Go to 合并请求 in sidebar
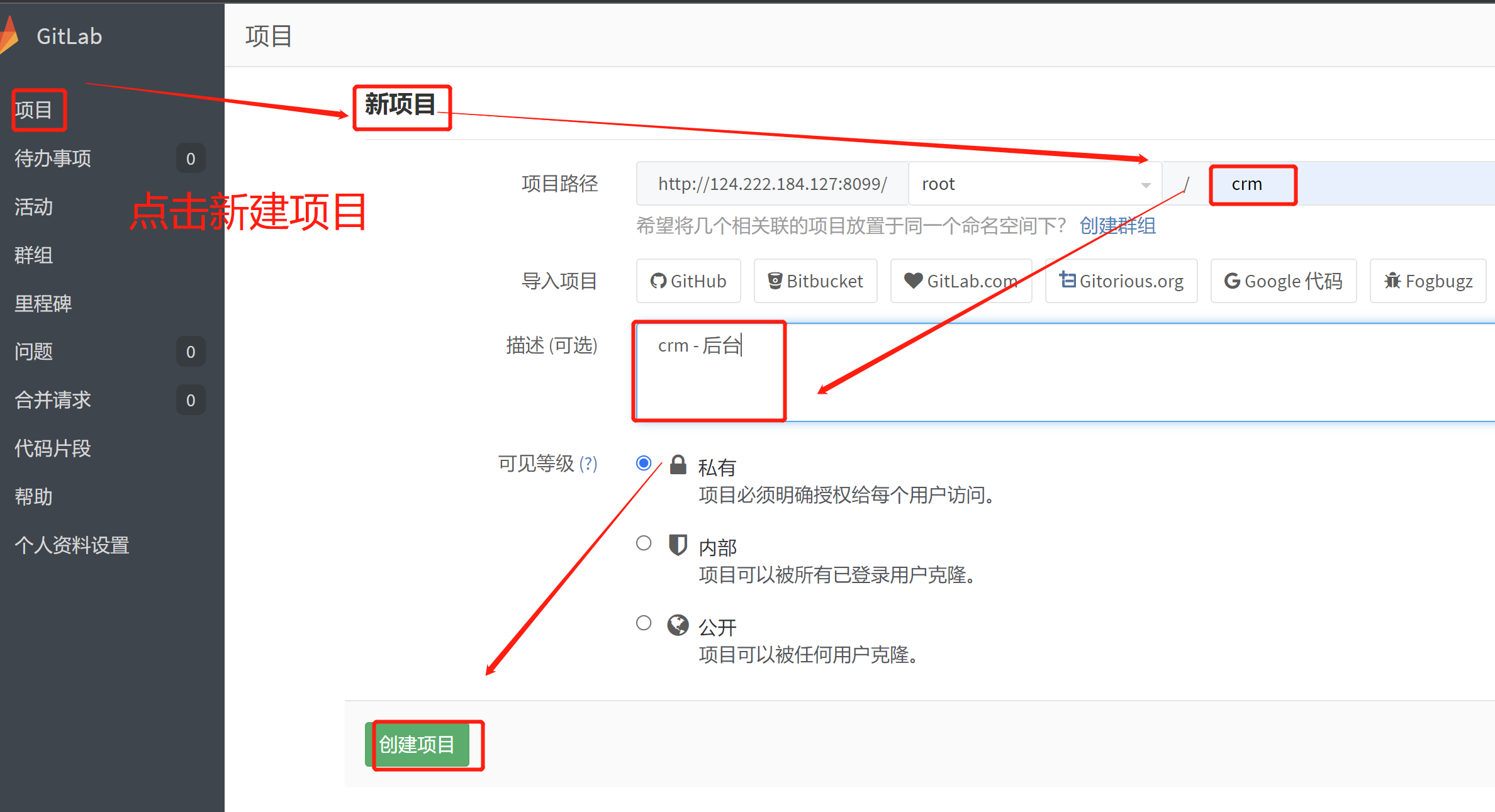Viewport: 1495px width, 812px height. click(53, 400)
